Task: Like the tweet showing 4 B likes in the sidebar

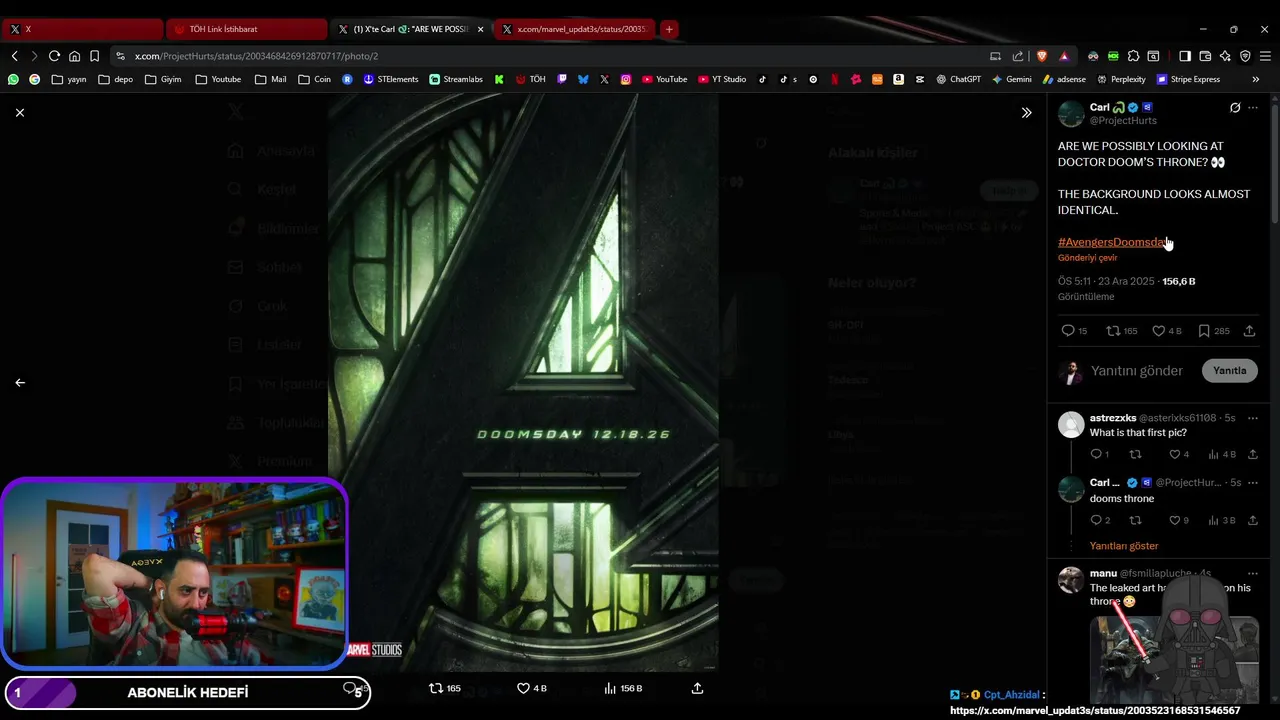Action: coord(1167,331)
